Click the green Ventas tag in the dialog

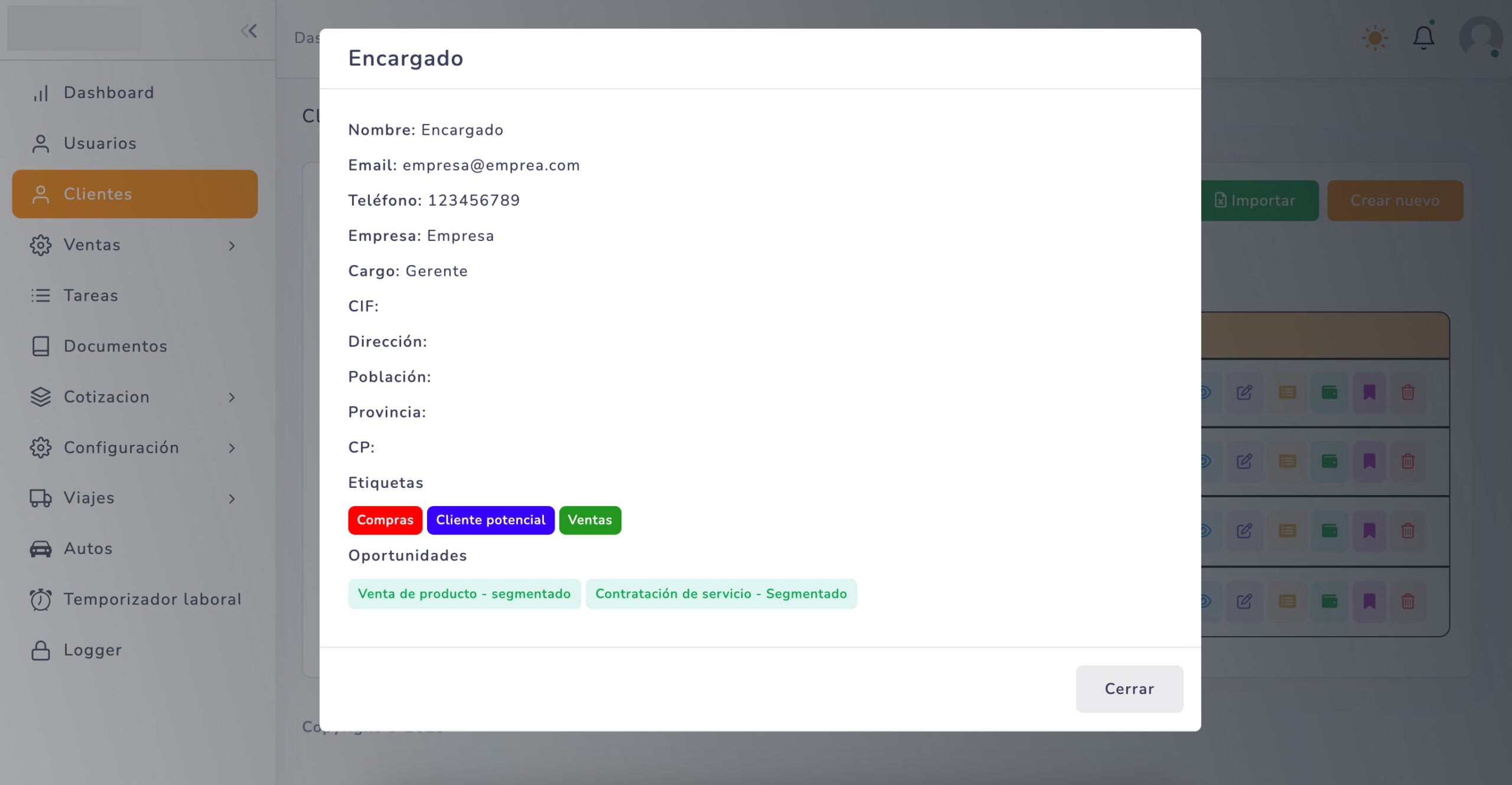click(590, 520)
